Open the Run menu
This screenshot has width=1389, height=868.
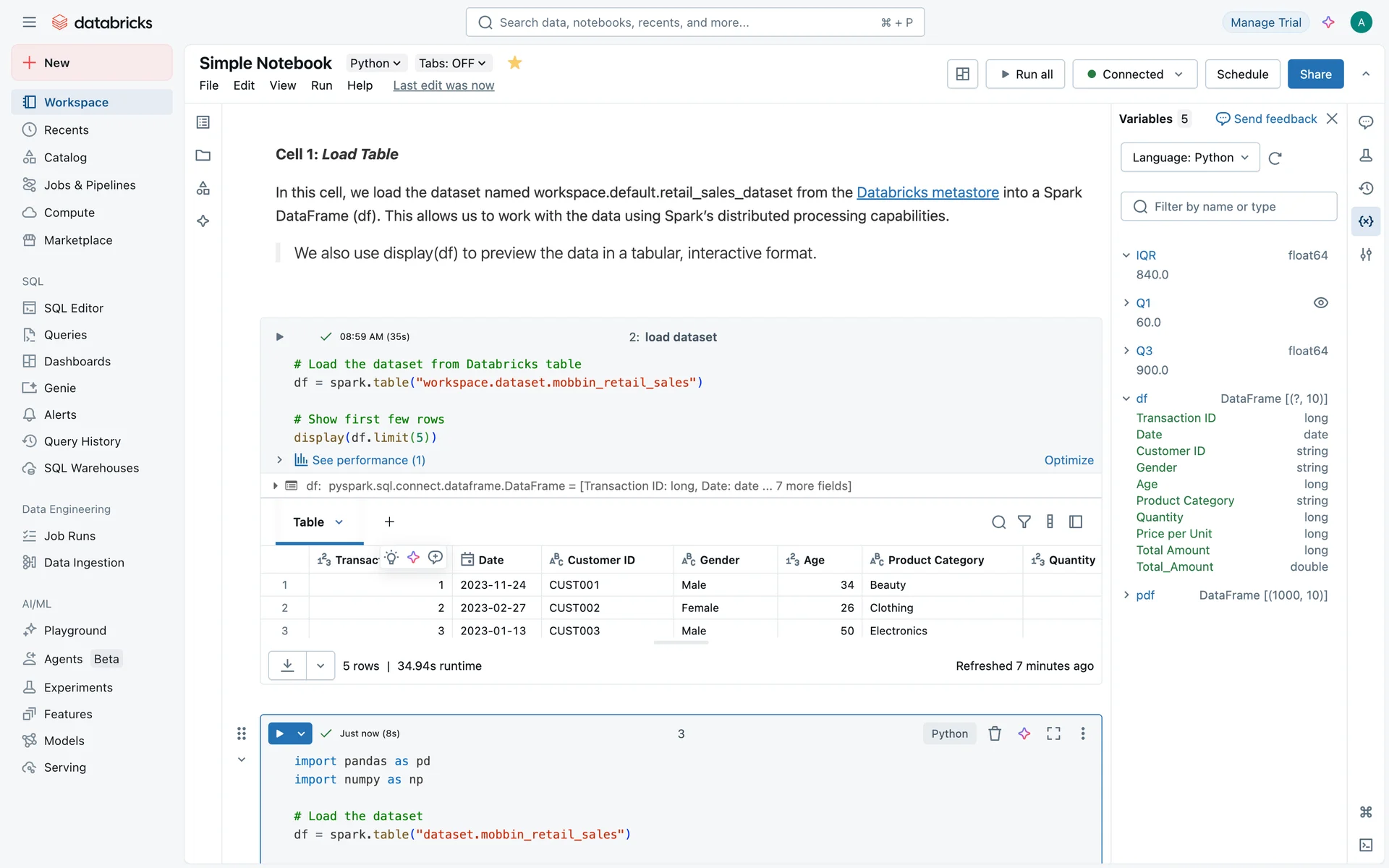click(x=321, y=85)
